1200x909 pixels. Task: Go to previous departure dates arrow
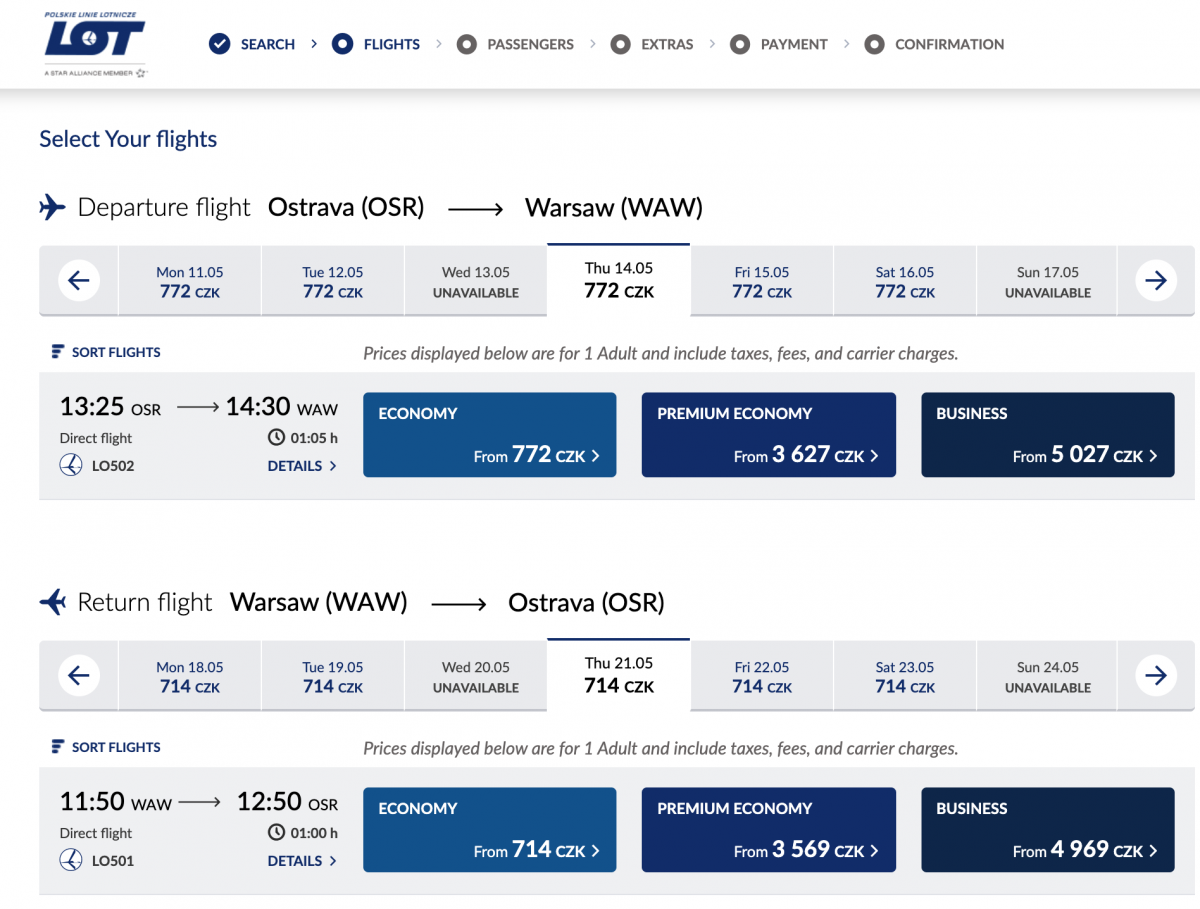[79, 281]
